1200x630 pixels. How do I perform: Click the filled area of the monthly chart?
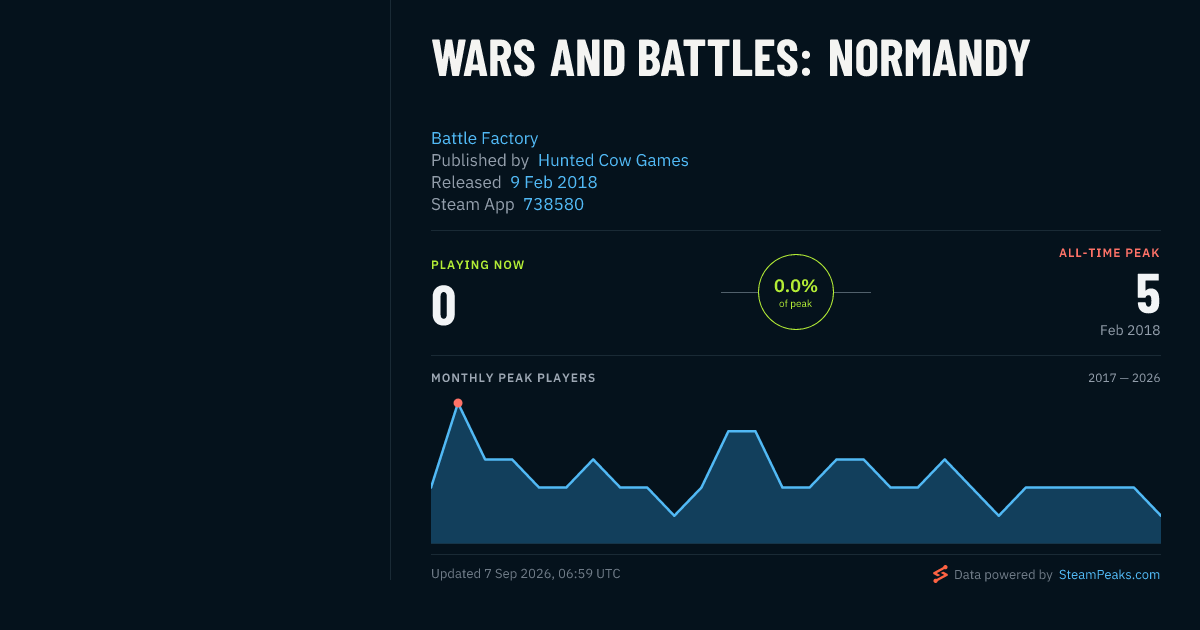click(796, 515)
